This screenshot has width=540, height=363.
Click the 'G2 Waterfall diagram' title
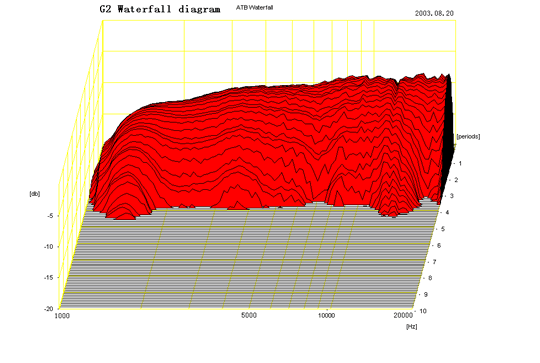click(160, 9)
